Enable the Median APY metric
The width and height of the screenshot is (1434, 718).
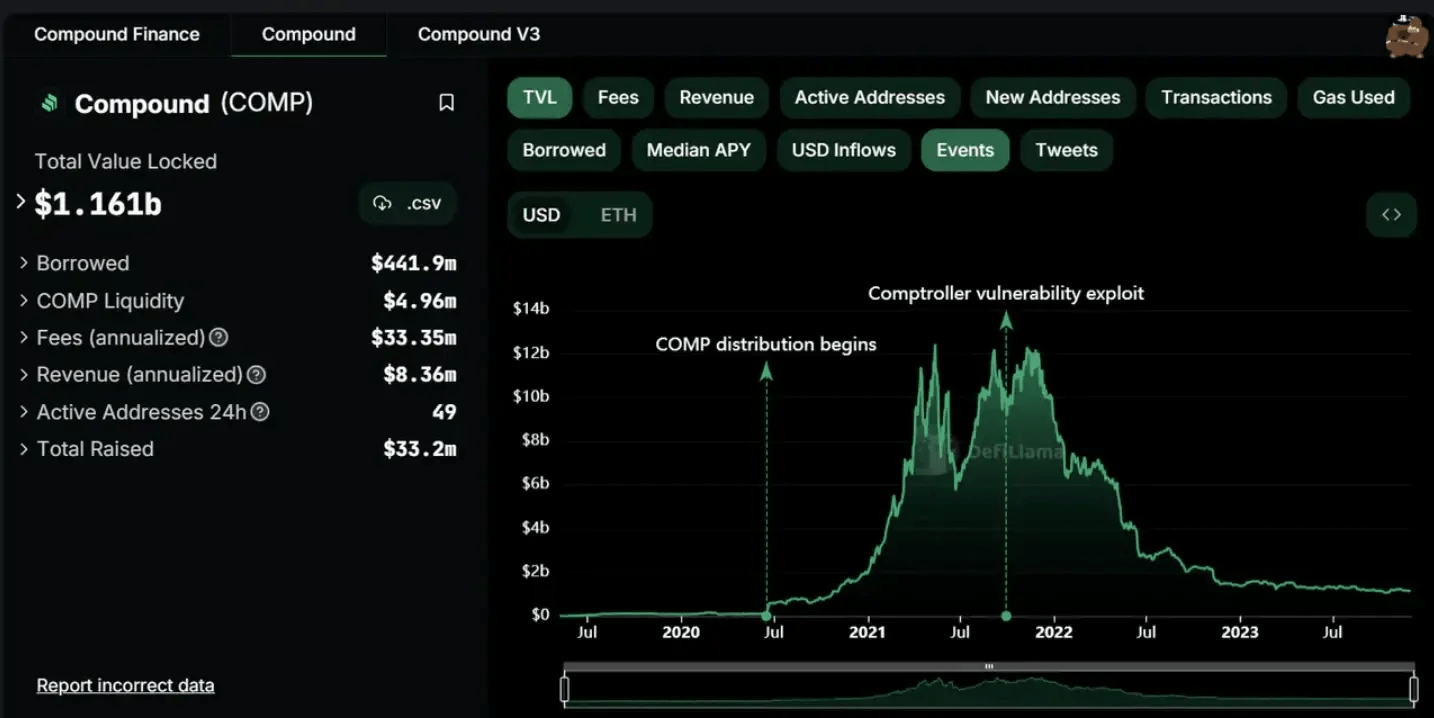tap(698, 150)
